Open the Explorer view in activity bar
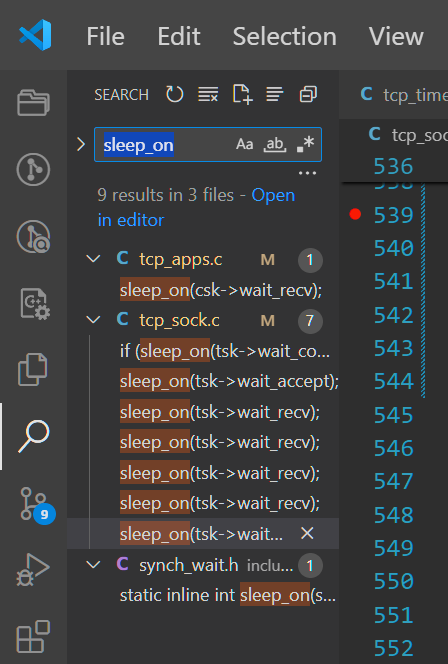The height and width of the screenshot is (664, 448). pyautogui.click(x=33, y=103)
